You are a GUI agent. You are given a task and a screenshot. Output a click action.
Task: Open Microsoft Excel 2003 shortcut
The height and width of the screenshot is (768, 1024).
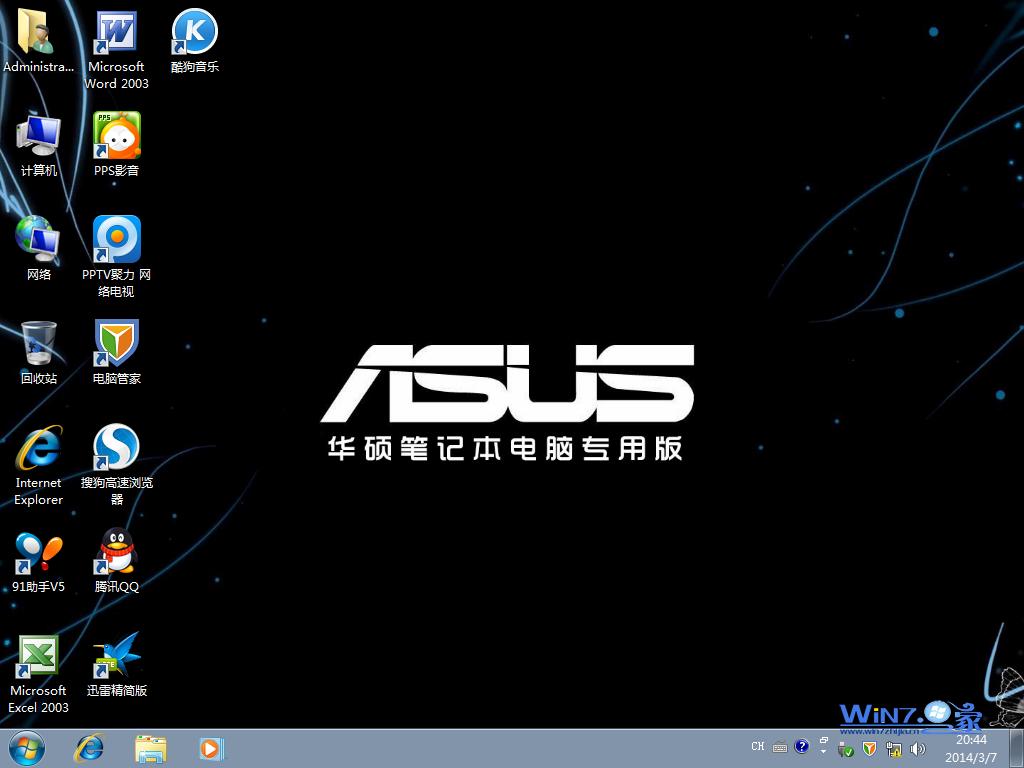(38, 656)
